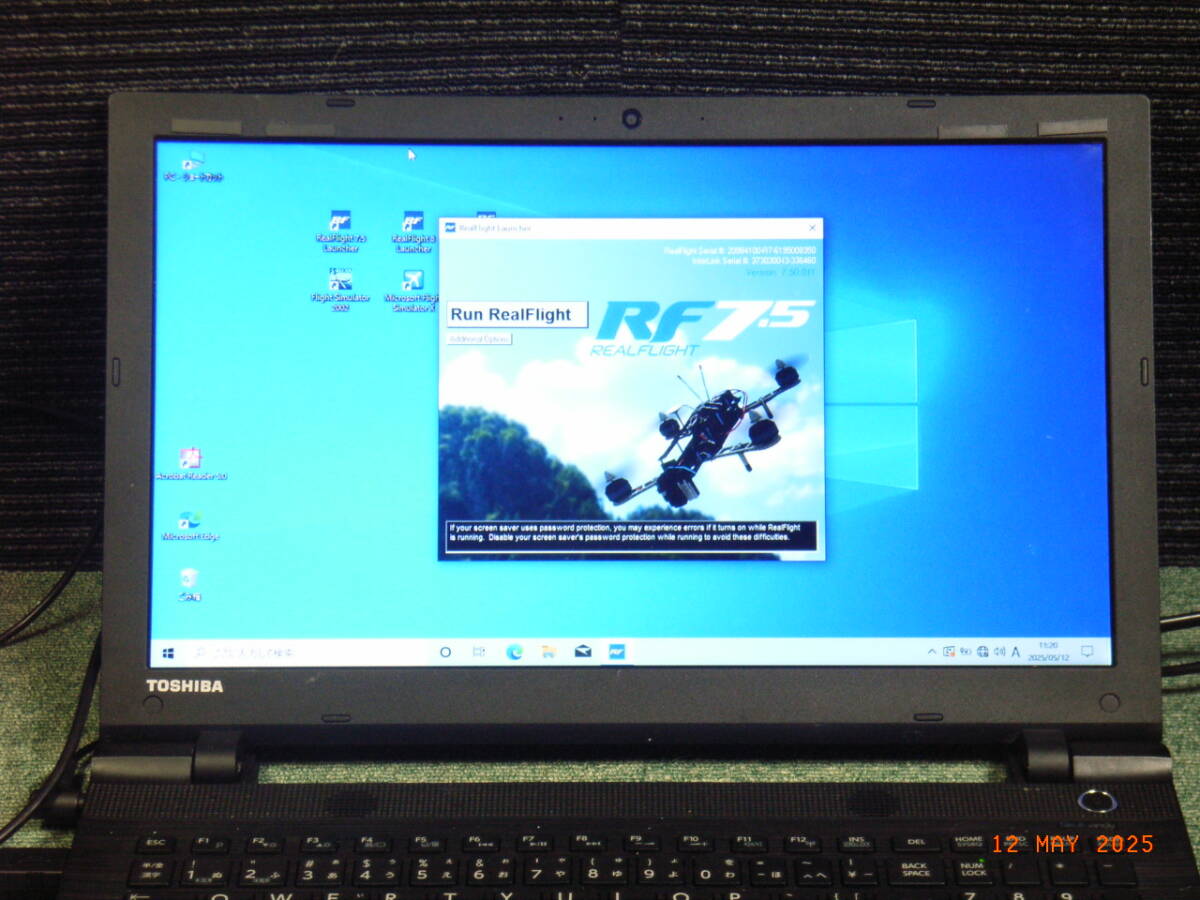Select the RealFlight Launcher taskbar button
Screen dimensions: 1200x900
(617, 652)
